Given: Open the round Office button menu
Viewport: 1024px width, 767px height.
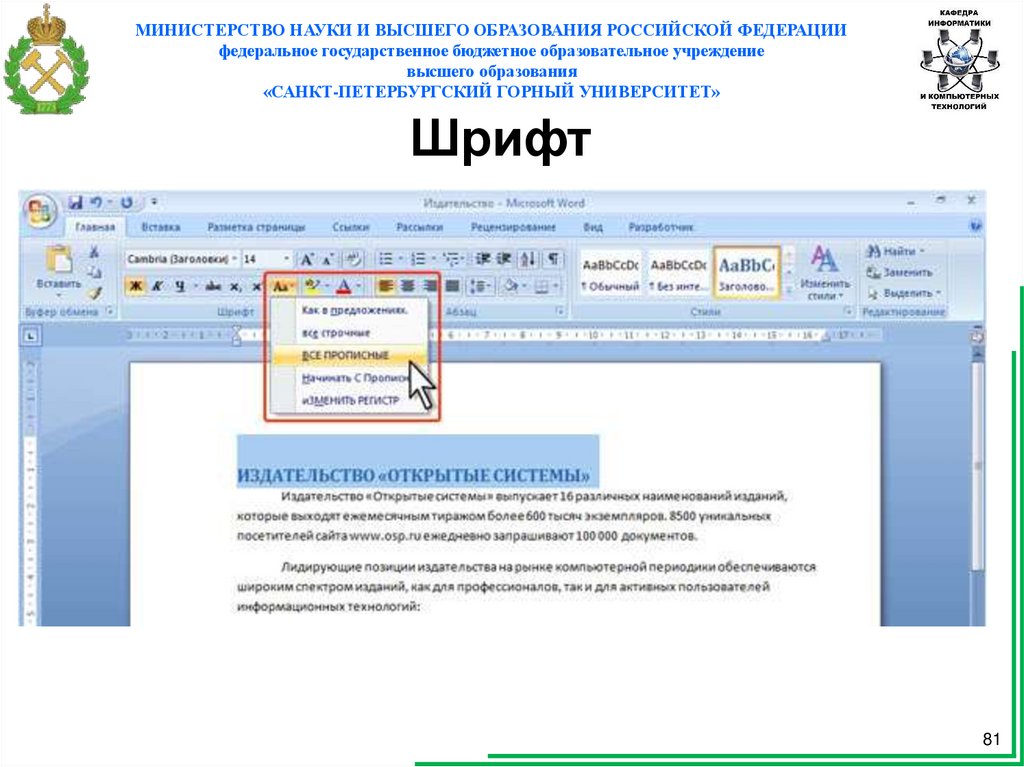Looking at the screenshot, I should pos(40,210).
